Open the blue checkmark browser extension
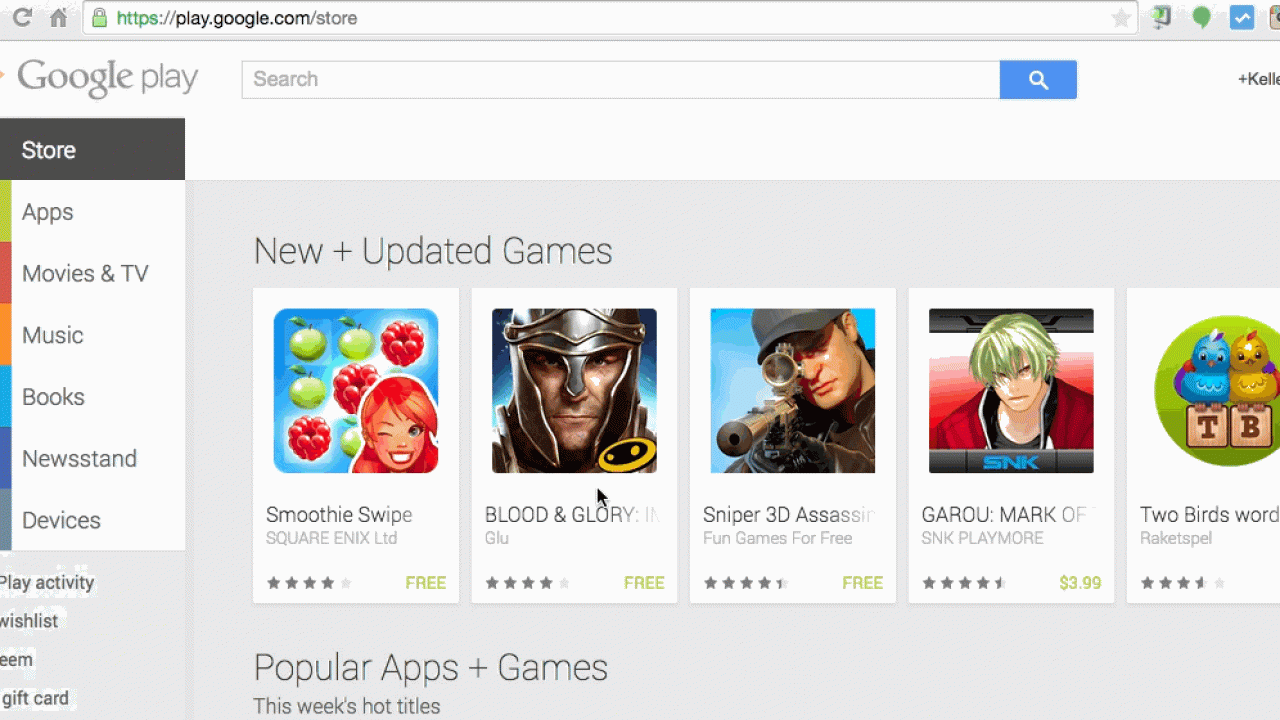 pyautogui.click(x=1242, y=18)
